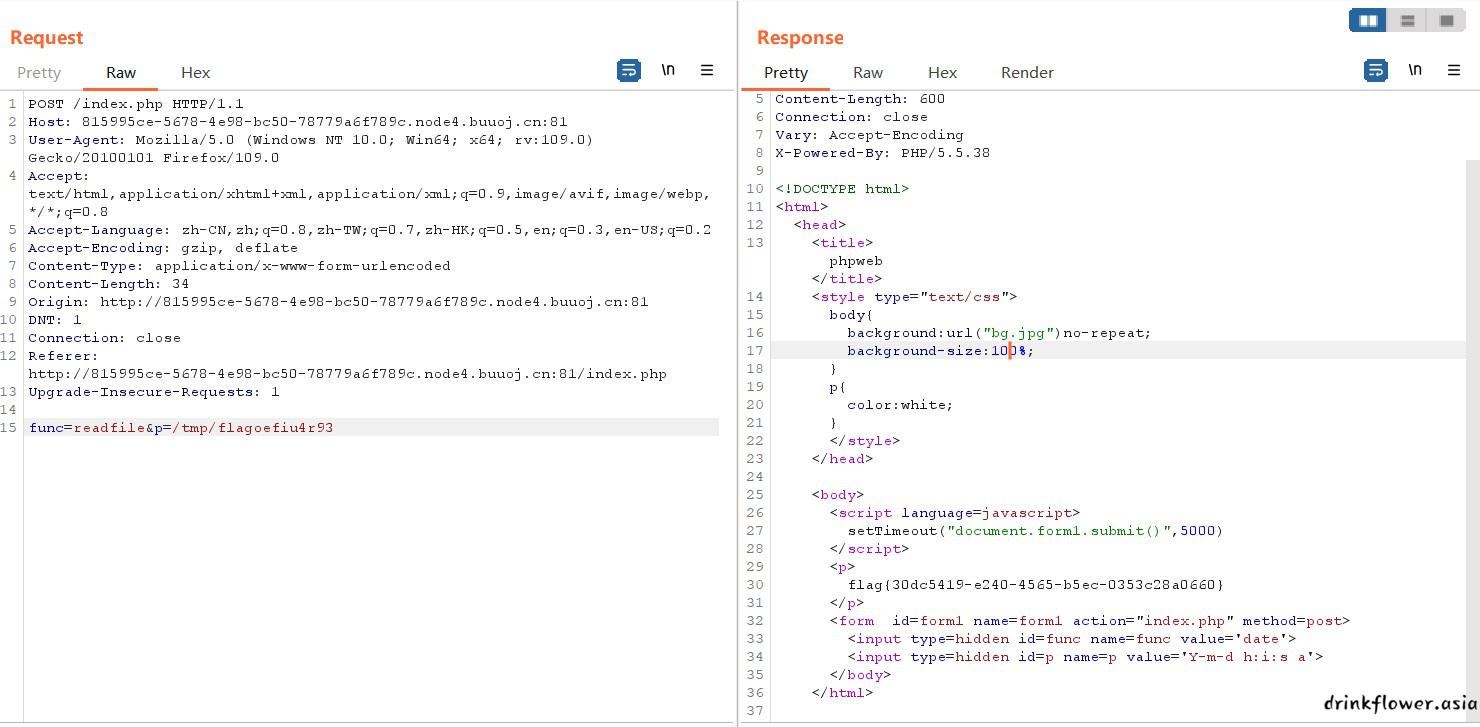The width and height of the screenshot is (1480, 727).
Task: Click the X-Powered-By: PHP/5.5.38 response header
Action: (x=883, y=153)
